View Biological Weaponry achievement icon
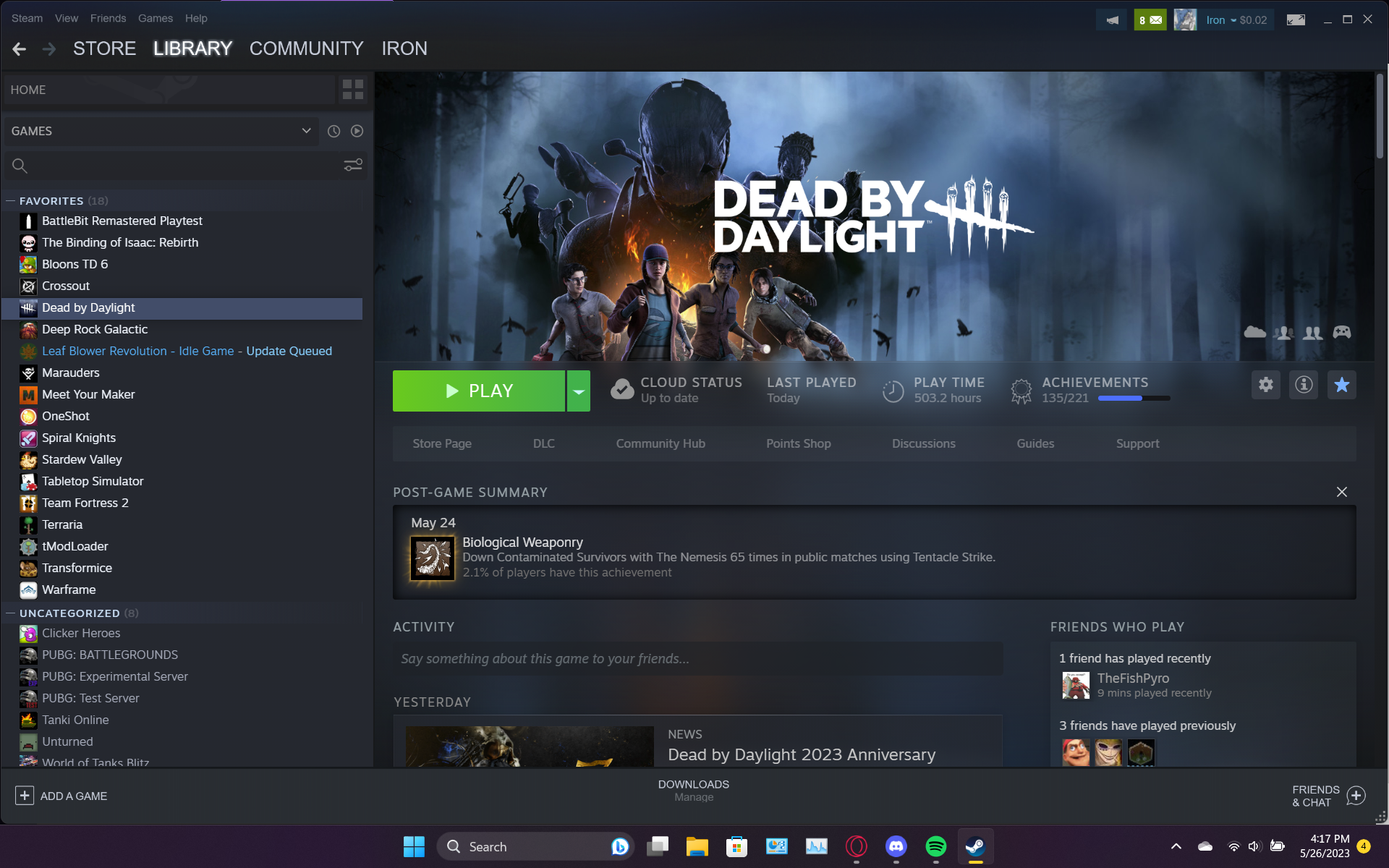The height and width of the screenshot is (868, 1389). (x=433, y=558)
